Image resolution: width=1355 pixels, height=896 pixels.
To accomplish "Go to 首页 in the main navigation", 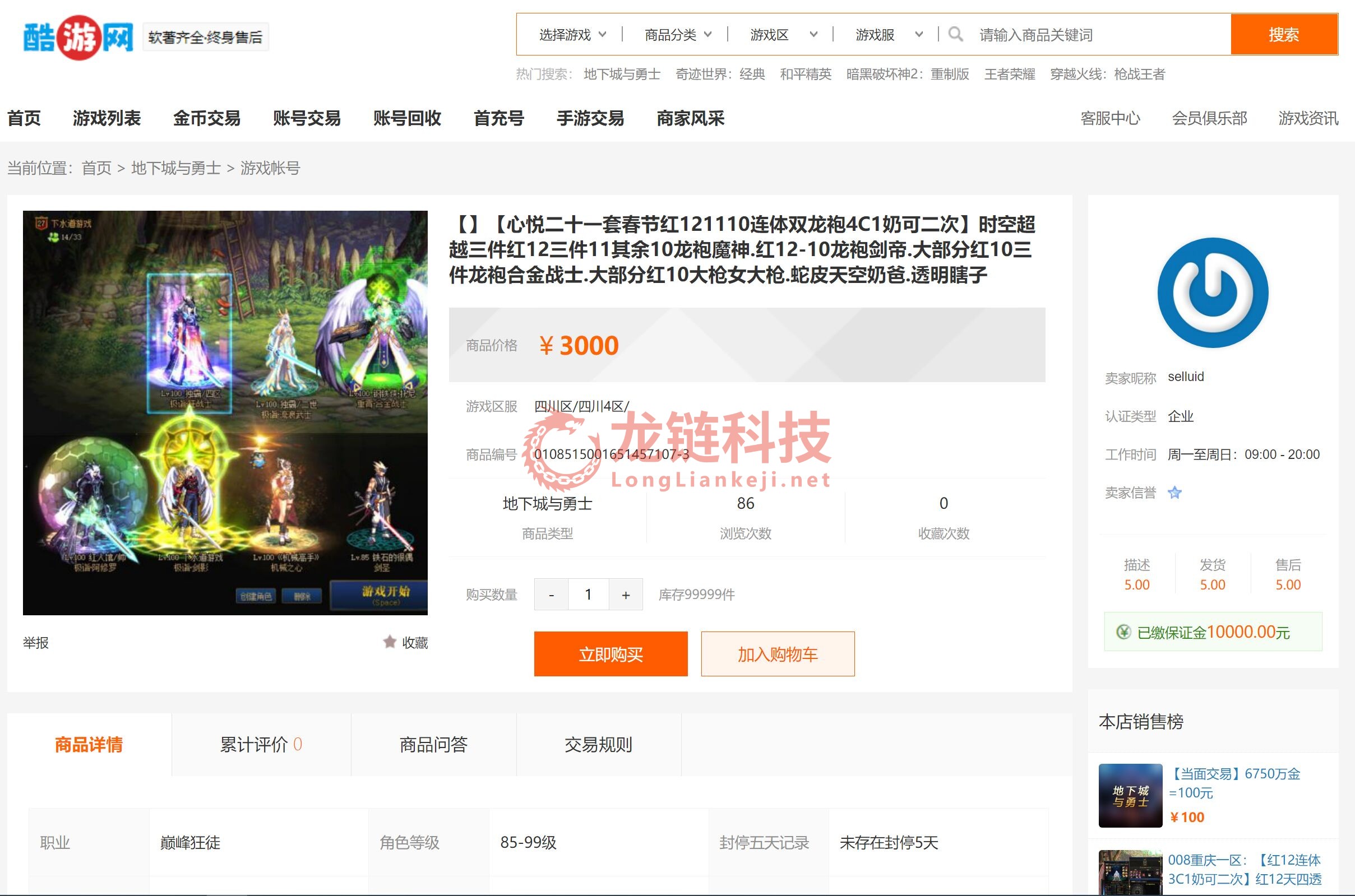I will point(24,118).
